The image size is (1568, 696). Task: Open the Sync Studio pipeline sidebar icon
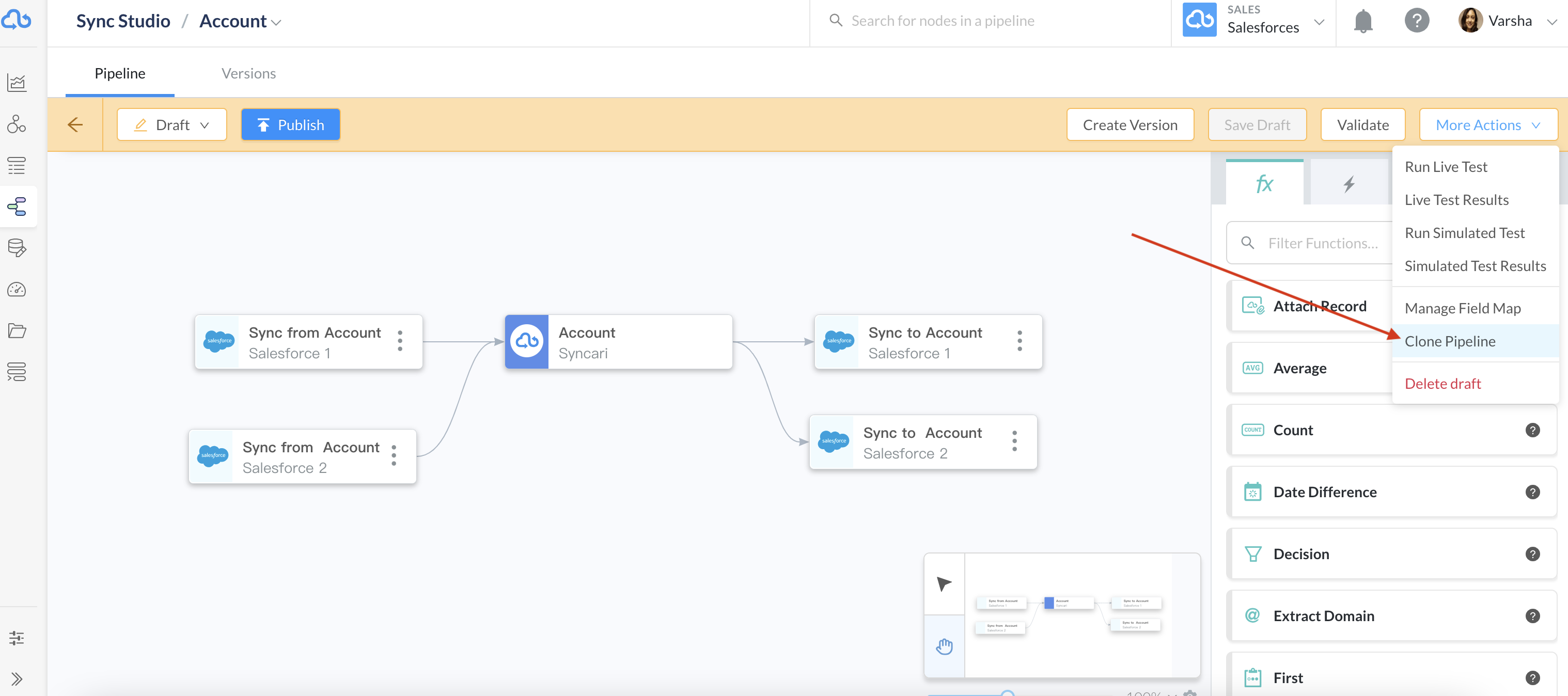[x=17, y=207]
